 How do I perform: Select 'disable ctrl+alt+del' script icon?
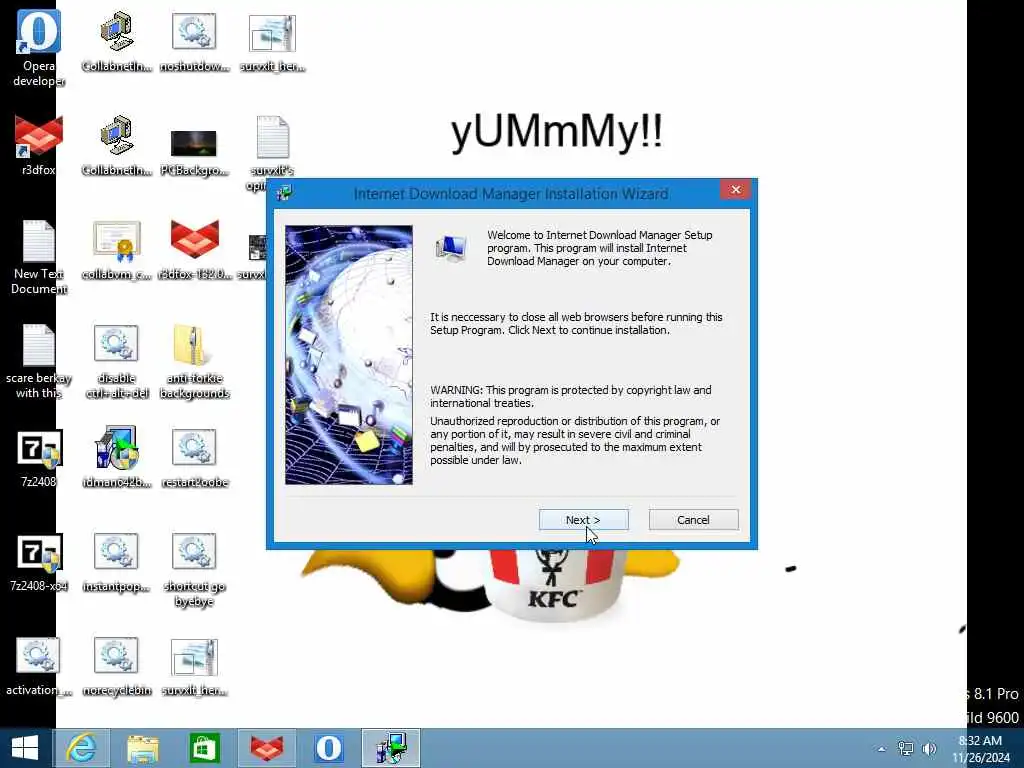point(116,361)
